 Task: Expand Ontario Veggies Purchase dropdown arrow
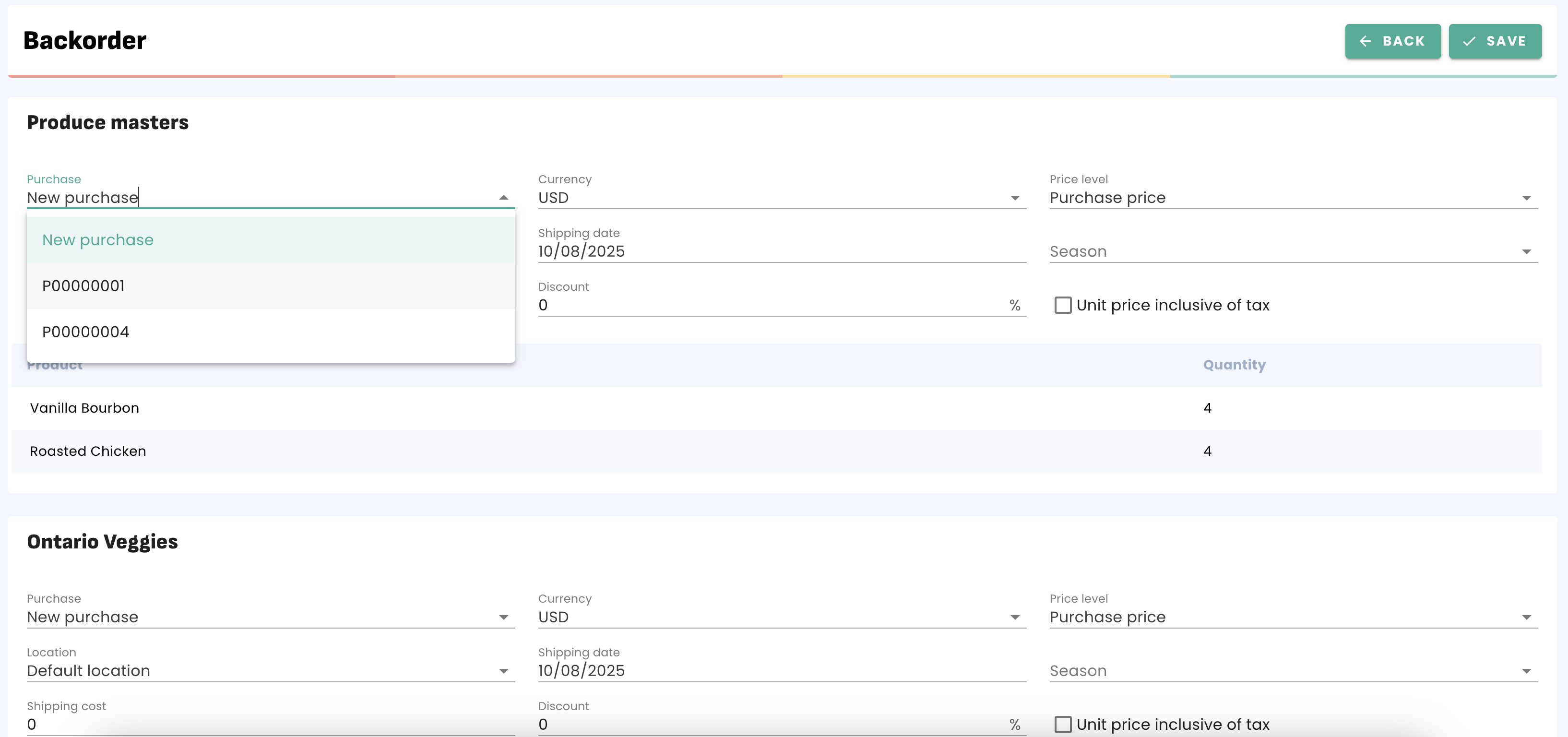(x=503, y=617)
